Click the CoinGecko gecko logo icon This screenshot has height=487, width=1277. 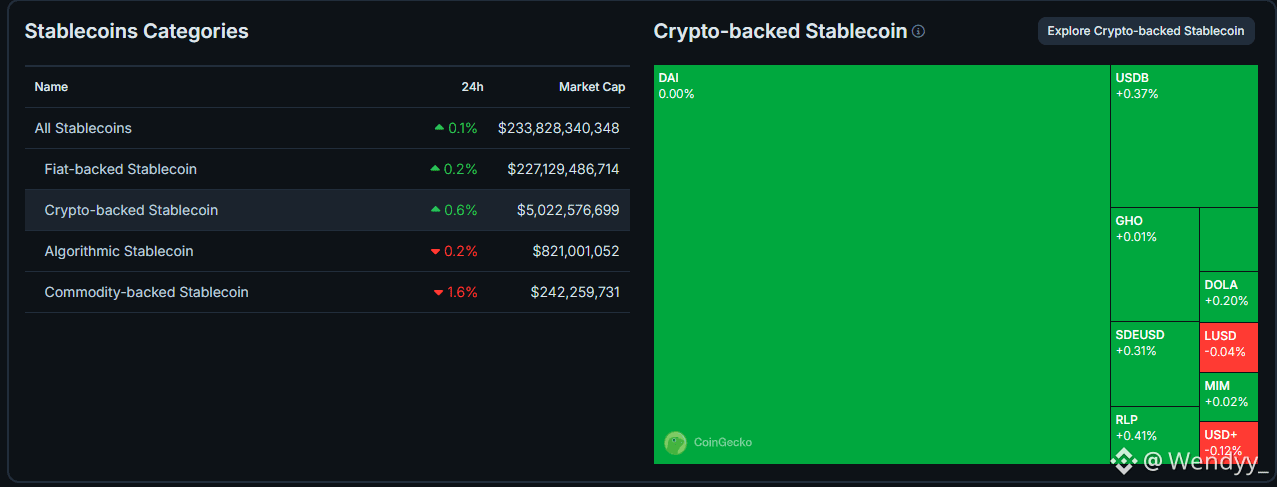675,442
